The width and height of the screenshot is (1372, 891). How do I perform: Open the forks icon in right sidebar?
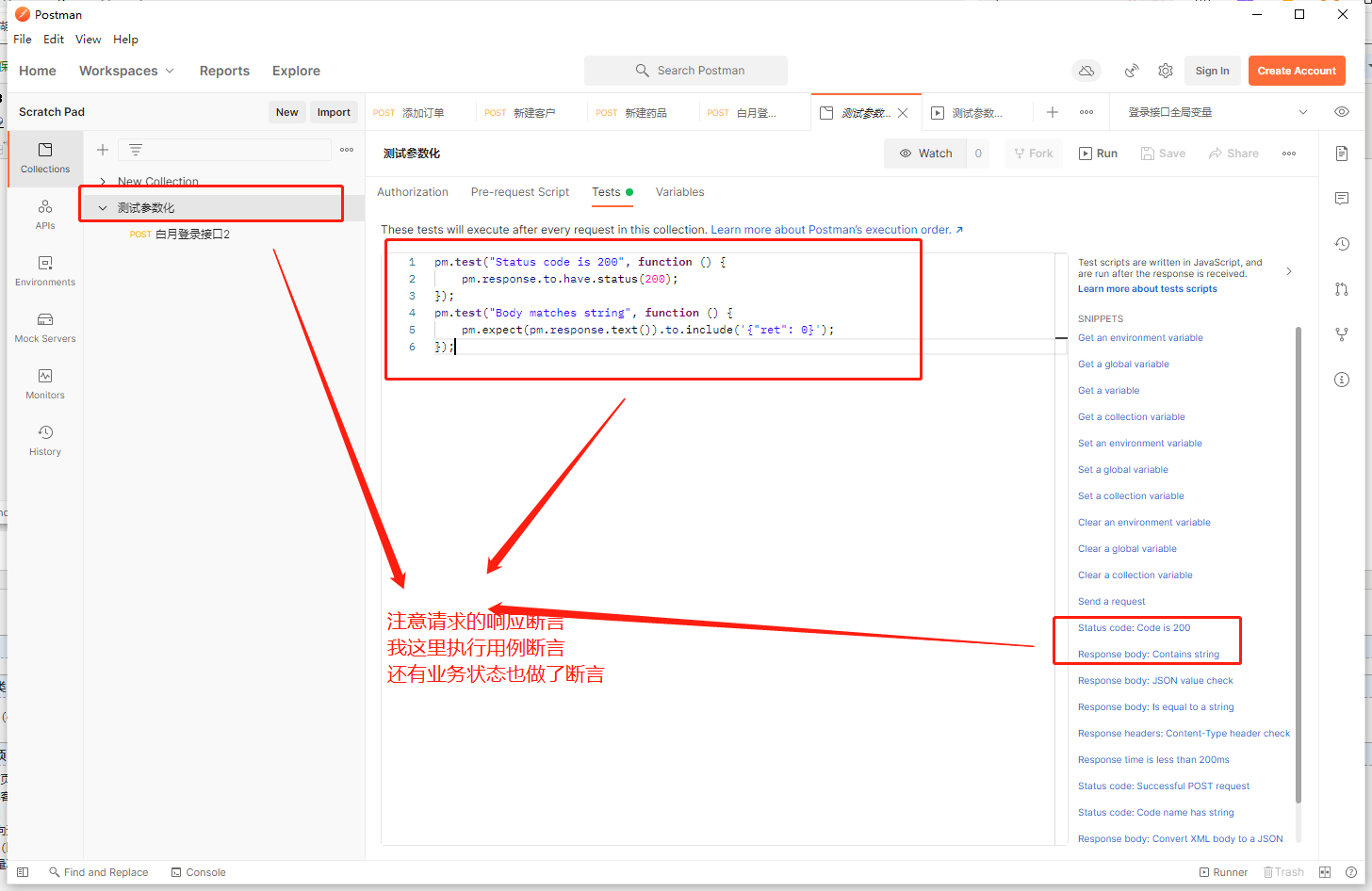click(x=1342, y=334)
